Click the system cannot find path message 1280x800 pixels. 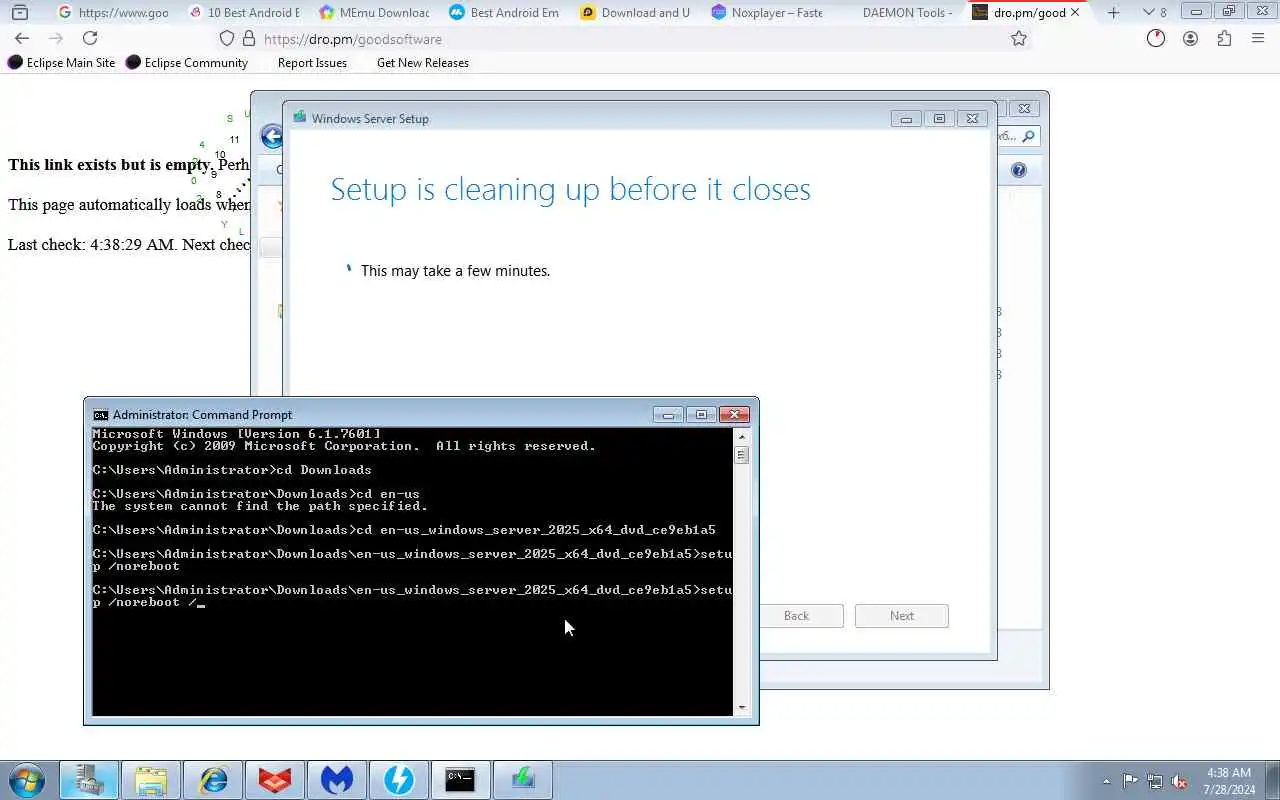[x=260, y=506]
